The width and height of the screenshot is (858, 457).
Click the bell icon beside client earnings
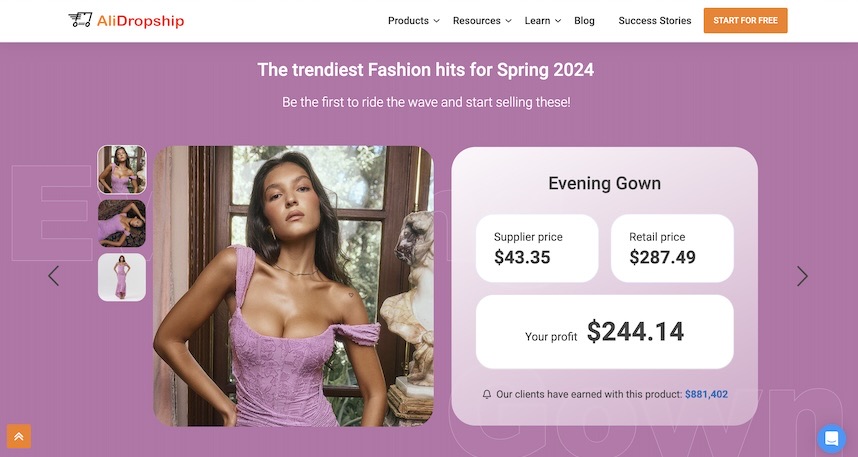487,395
